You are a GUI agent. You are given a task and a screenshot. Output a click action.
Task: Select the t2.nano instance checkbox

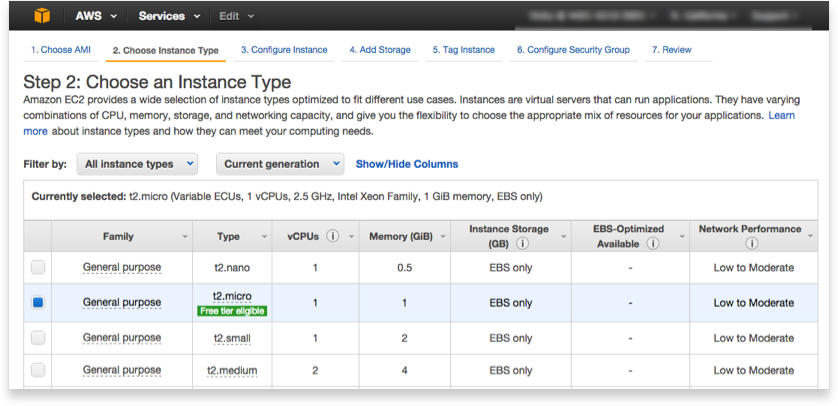pos(38,267)
